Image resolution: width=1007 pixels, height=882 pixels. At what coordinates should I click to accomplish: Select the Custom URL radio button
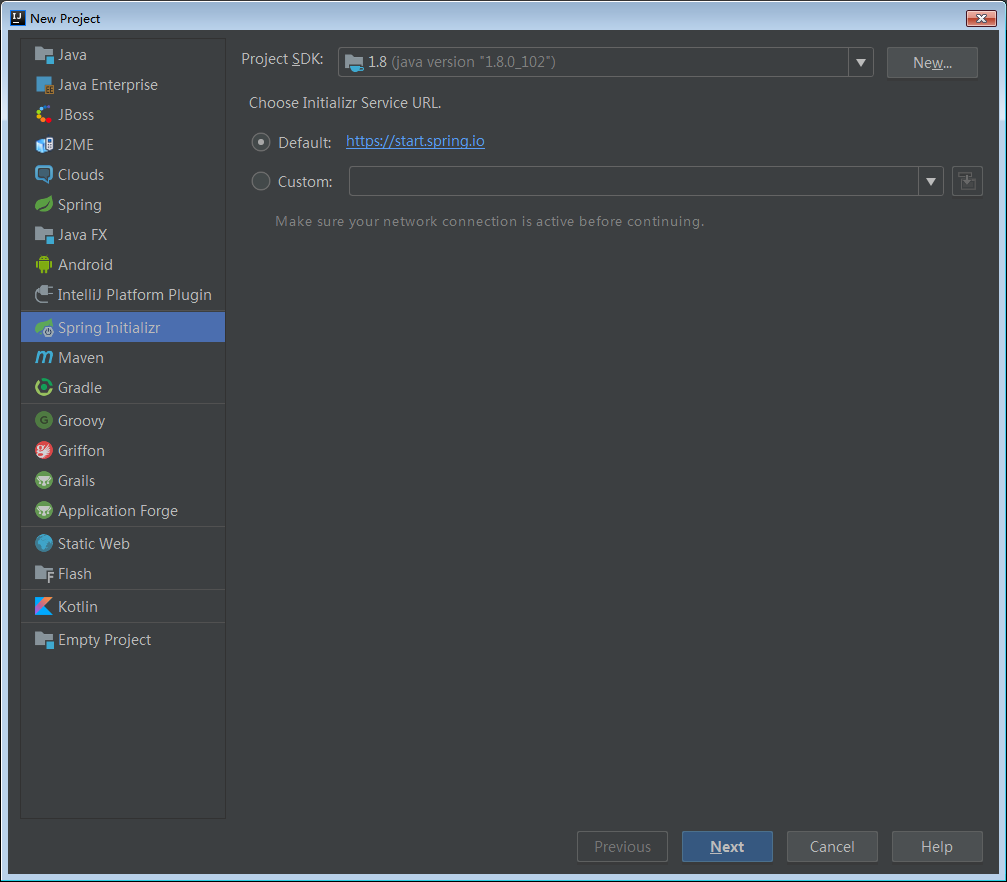[x=261, y=181]
